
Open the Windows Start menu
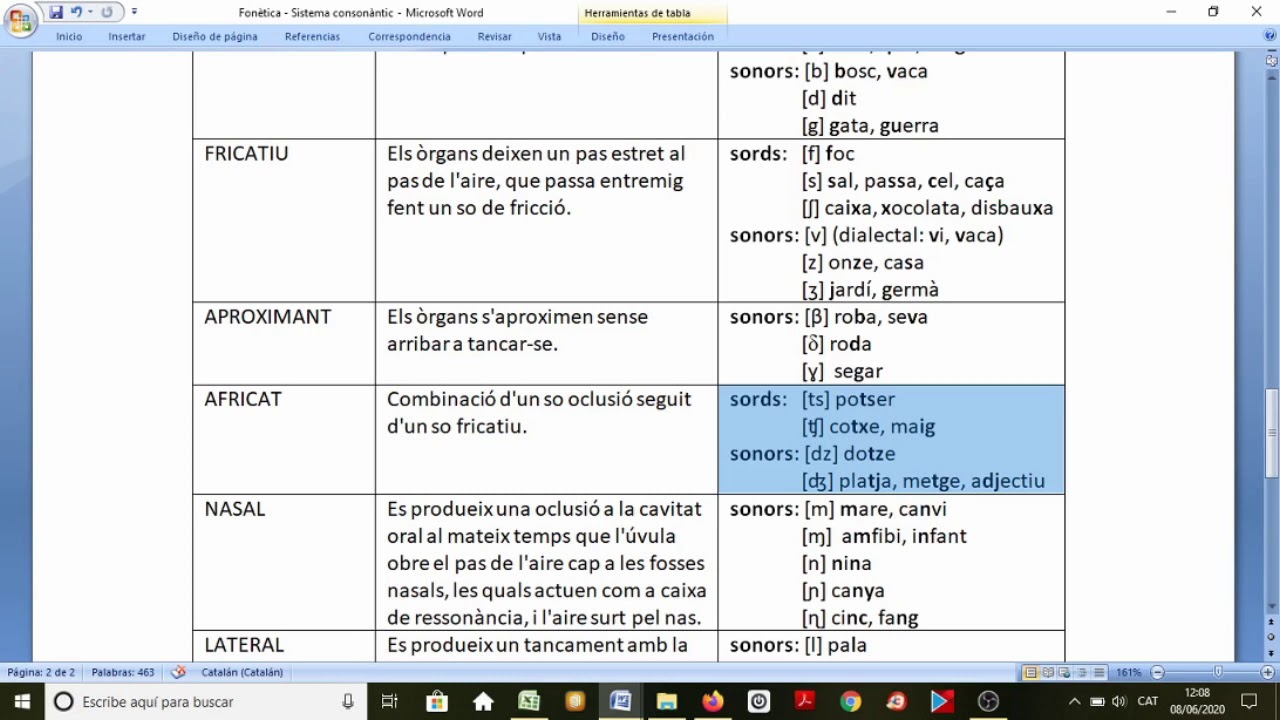click(22, 701)
